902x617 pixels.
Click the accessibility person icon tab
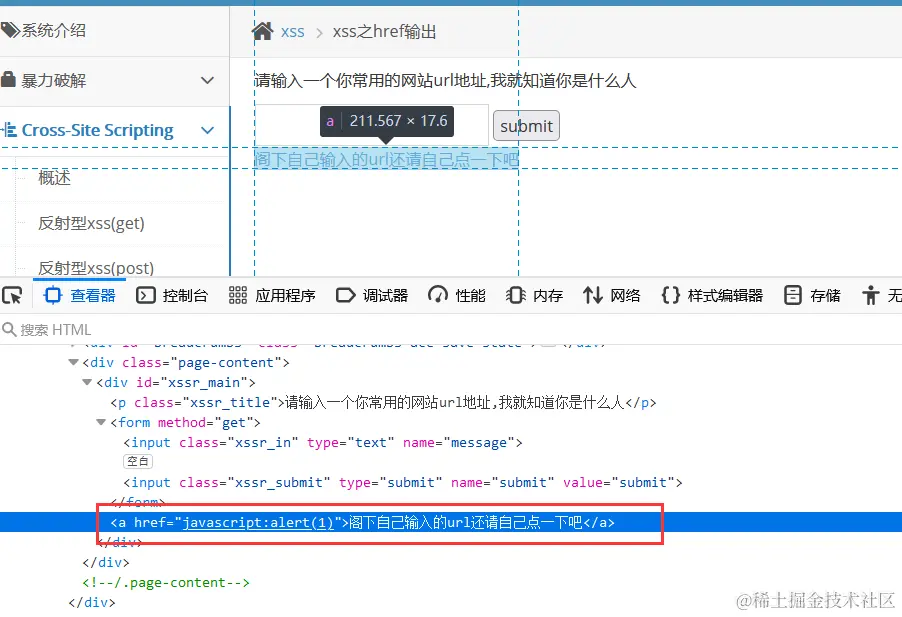click(870, 296)
